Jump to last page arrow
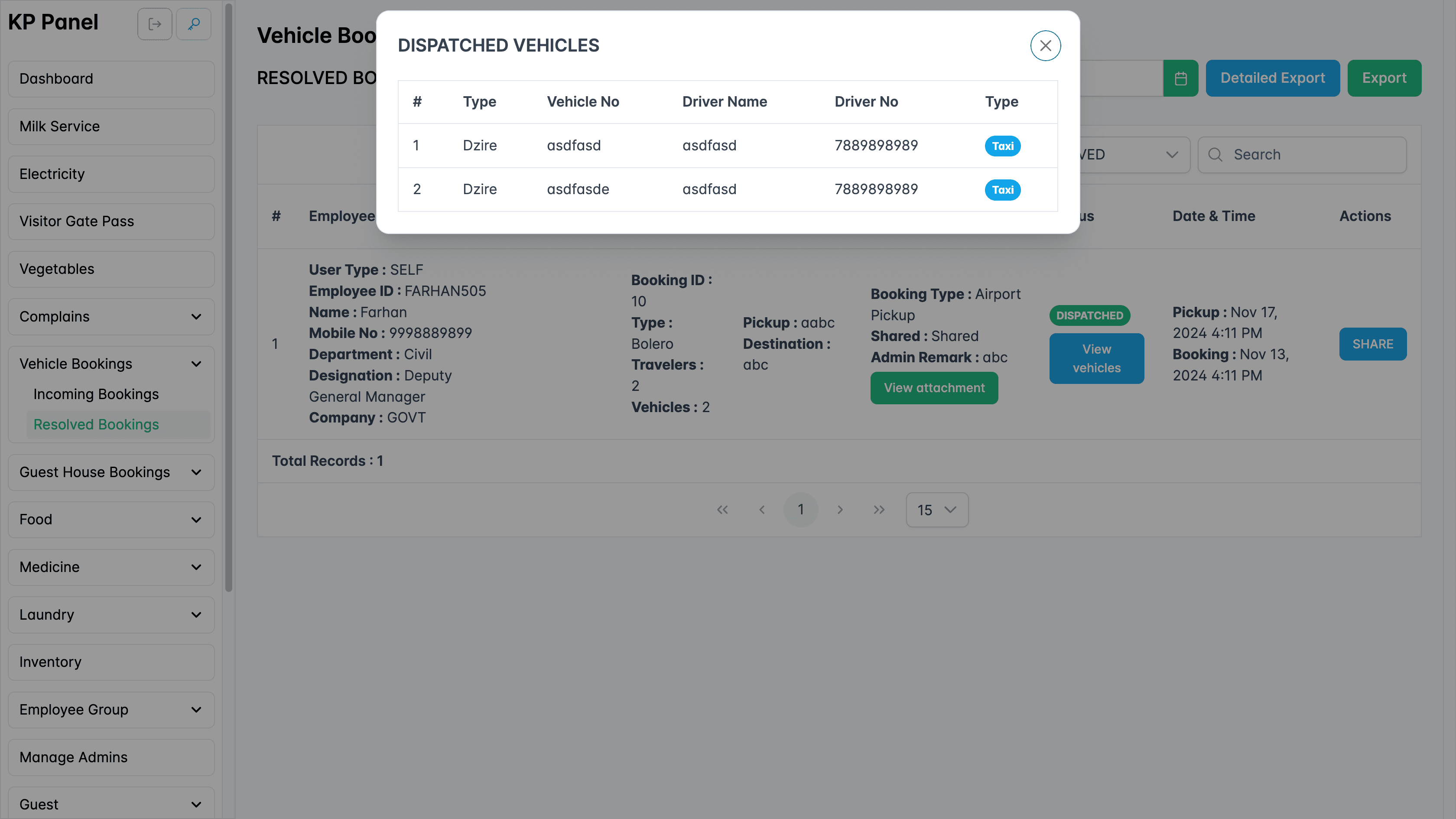 click(x=879, y=510)
